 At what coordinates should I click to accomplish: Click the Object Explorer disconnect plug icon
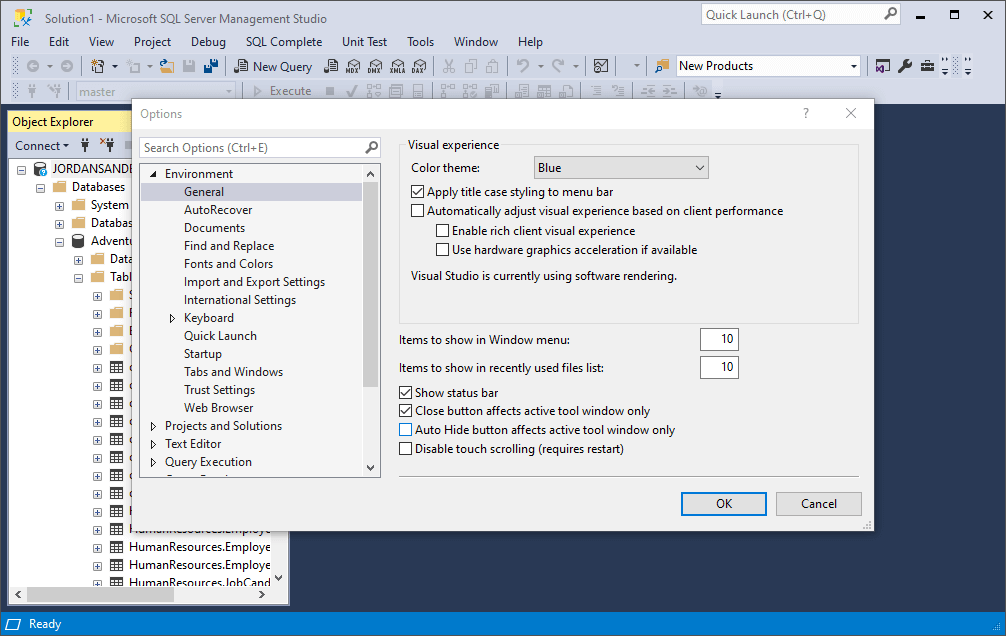click(107, 145)
